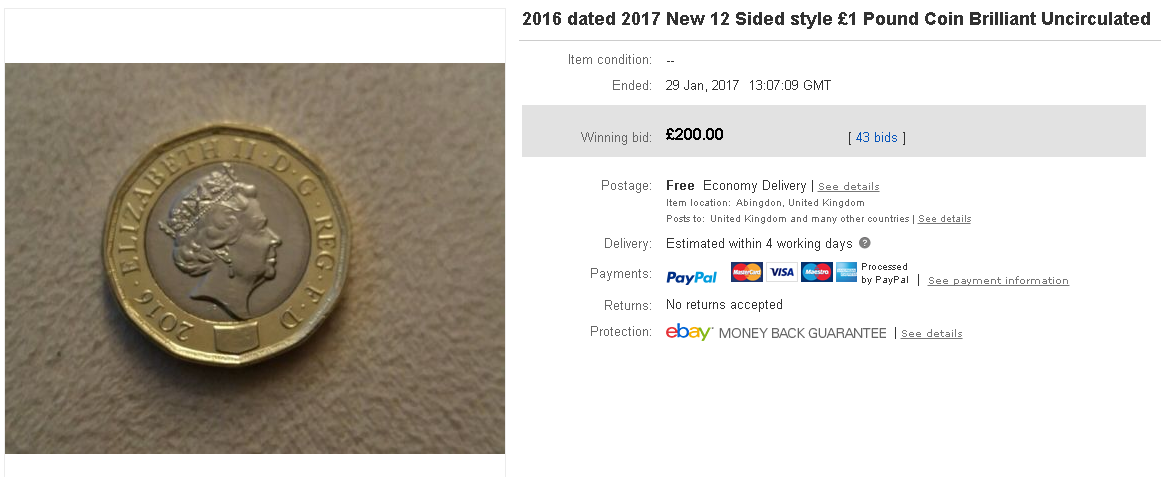This screenshot has height=477, width=1161.
Task: Open See payment information link
Action: point(998,280)
